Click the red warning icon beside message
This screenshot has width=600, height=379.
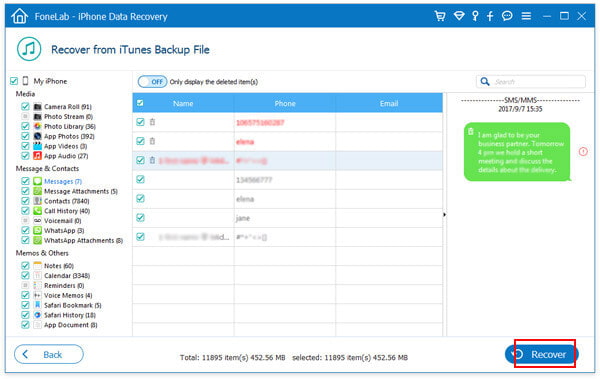pyautogui.click(x=583, y=152)
